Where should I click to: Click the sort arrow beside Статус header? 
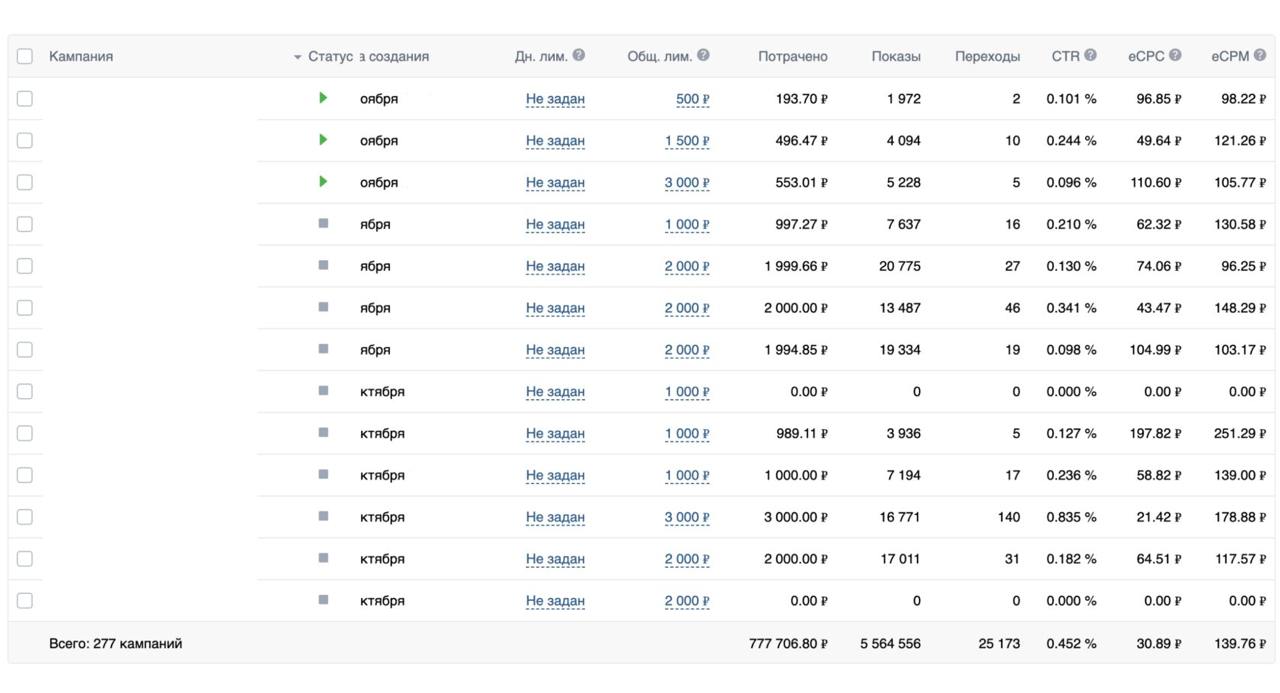pyautogui.click(x=298, y=57)
